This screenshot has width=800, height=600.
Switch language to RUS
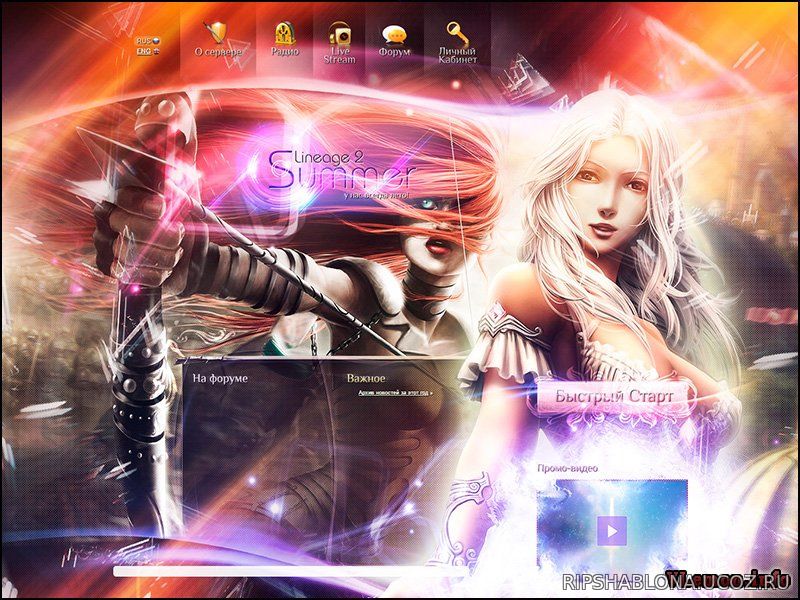coord(147,41)
